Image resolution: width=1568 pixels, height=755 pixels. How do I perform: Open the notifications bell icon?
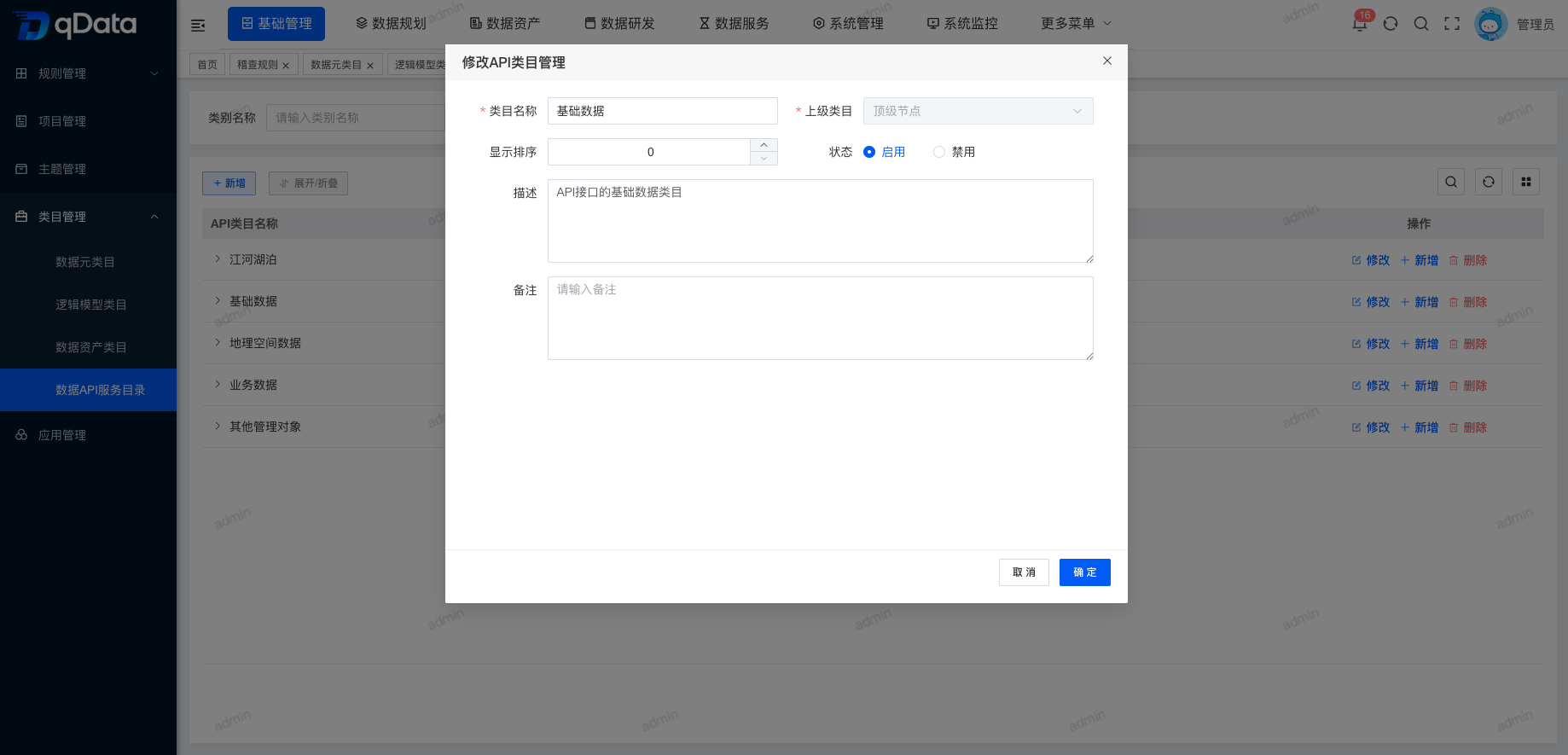(x=1360, y=24)
